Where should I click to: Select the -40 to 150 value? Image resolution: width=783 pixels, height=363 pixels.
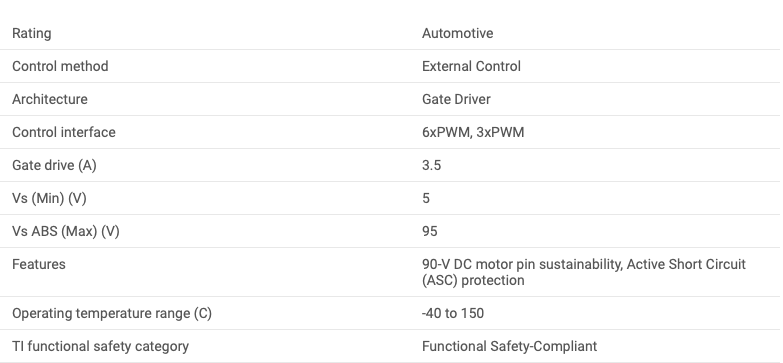452,313
